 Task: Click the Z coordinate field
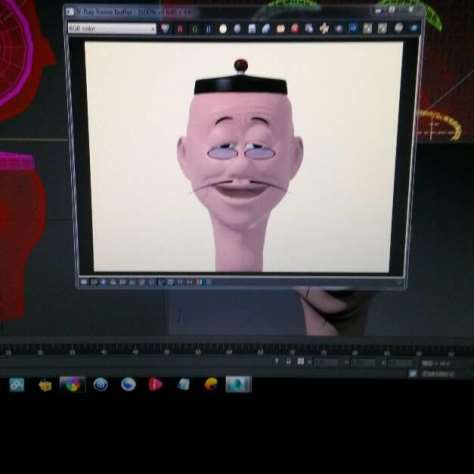pyautogui.click(x=401, y=363)
